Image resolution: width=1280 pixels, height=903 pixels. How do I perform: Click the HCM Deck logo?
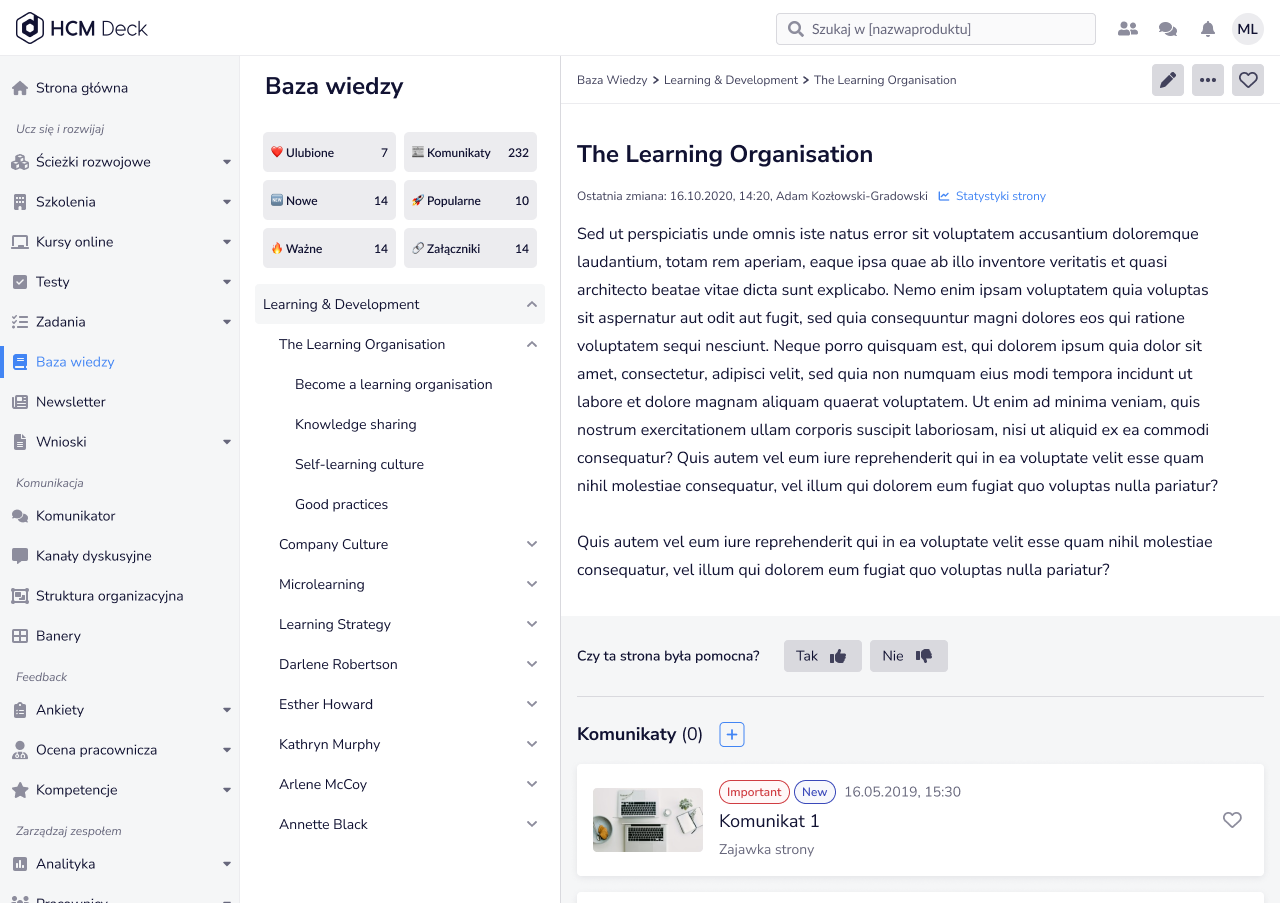[x=82, y=28]
